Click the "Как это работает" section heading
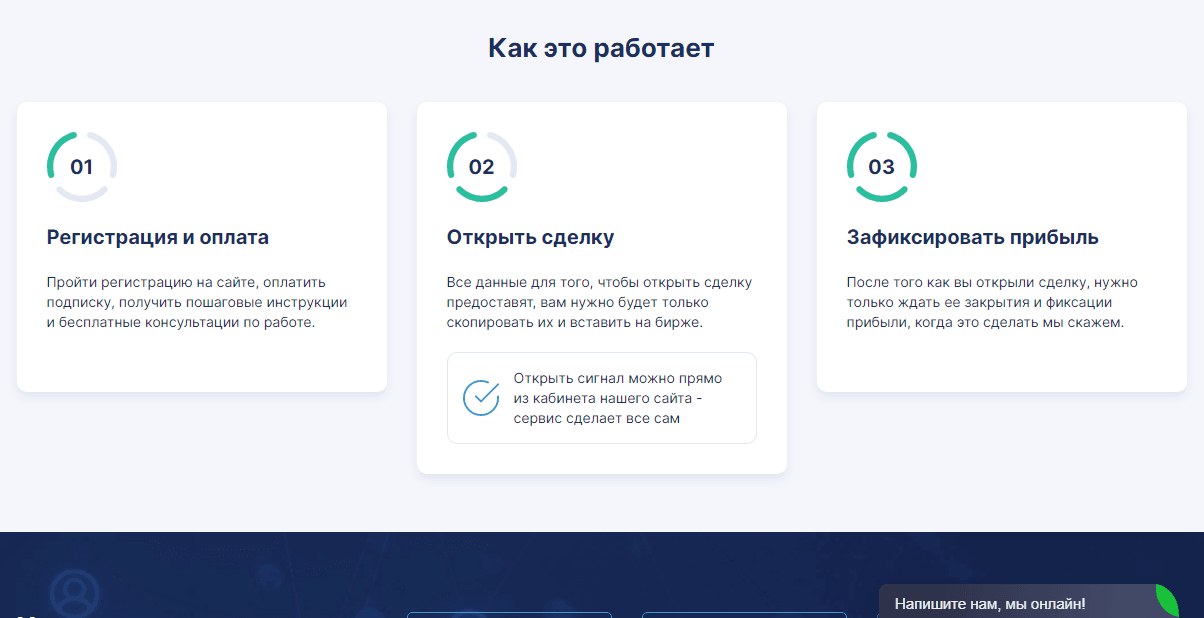The image size is (1204, 618). (x=601, y=48)
